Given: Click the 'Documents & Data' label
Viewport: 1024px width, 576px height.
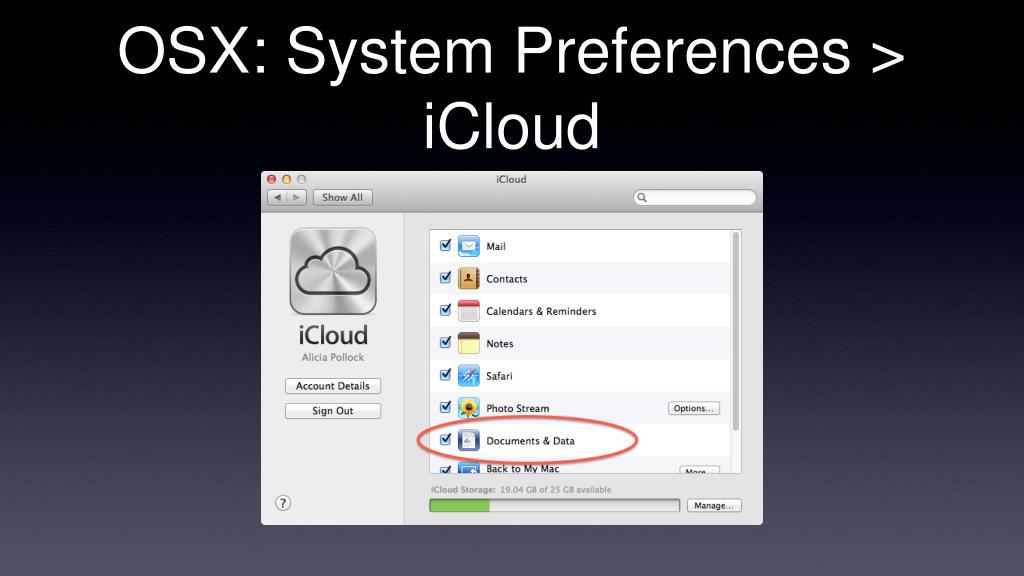Looking at the screenshot, I should [530, 441].
